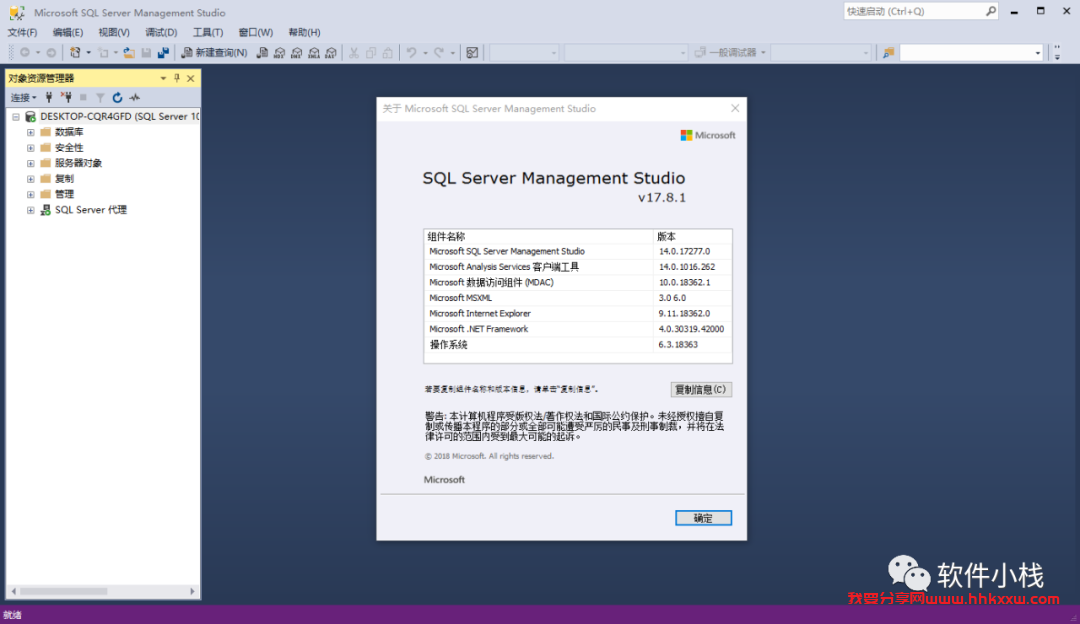Click the version value 14.0.1016.262
Screen dimensions: 1080x624
pos(687,267)
